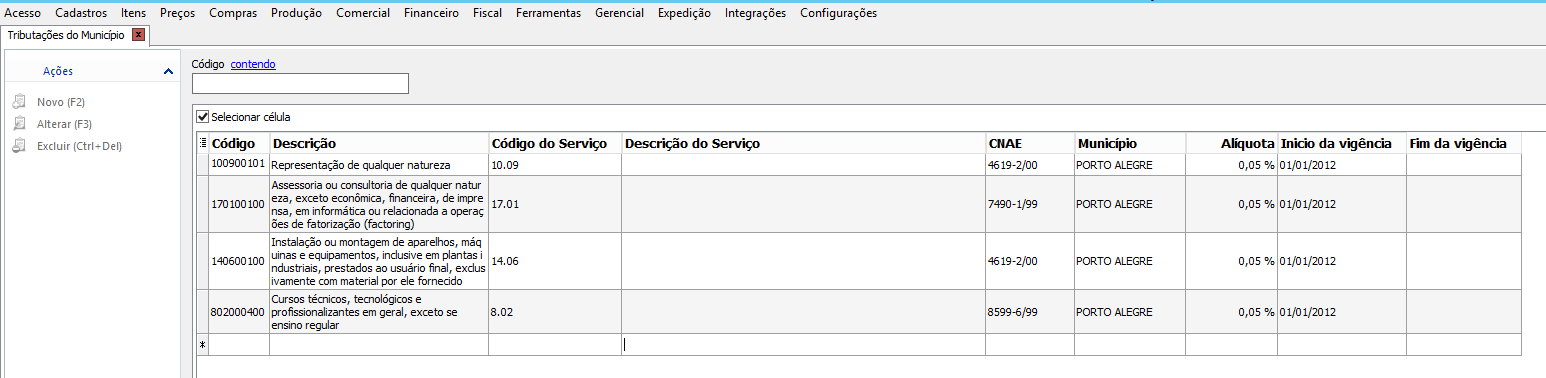Viewport: 1546px width, 378px height.
Task: Close the Tributações do Município tab
Action: pos(139,35)
